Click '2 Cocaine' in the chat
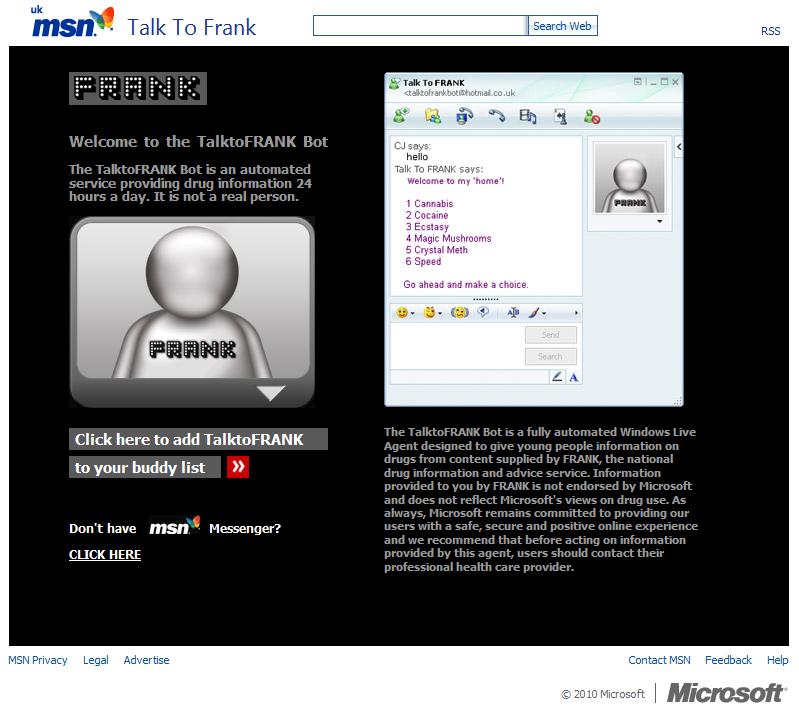Viewport: 799px width, 709px height. pyautogui.click(x=427, y=215)
